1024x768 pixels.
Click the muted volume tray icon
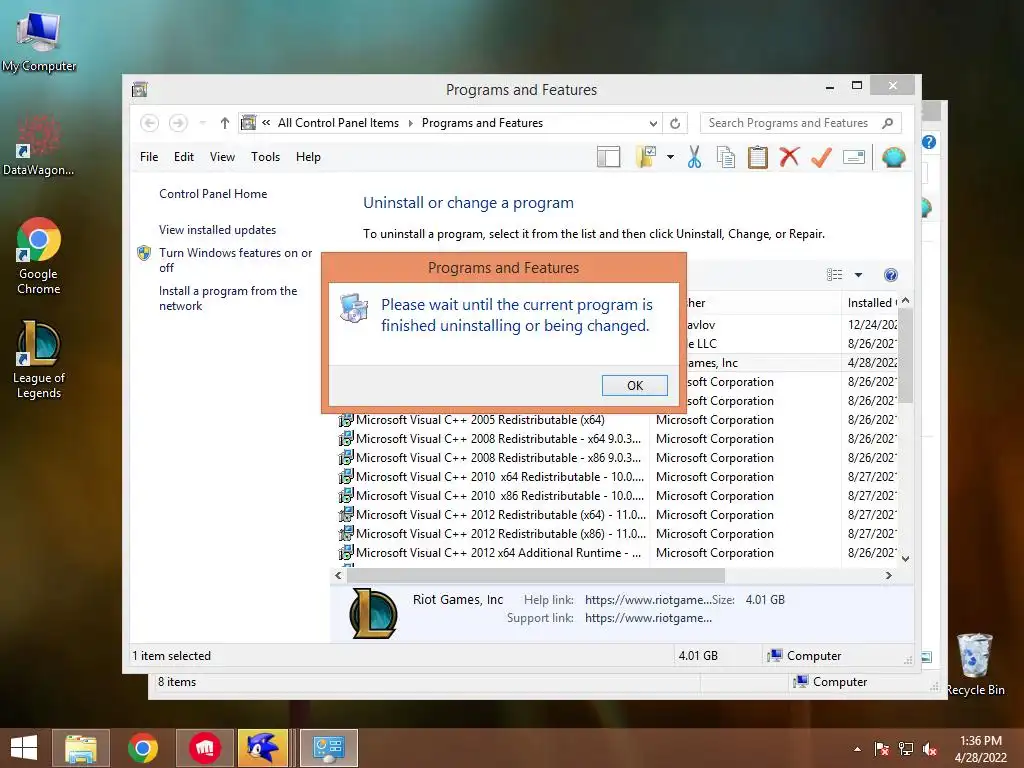point(930,749)
